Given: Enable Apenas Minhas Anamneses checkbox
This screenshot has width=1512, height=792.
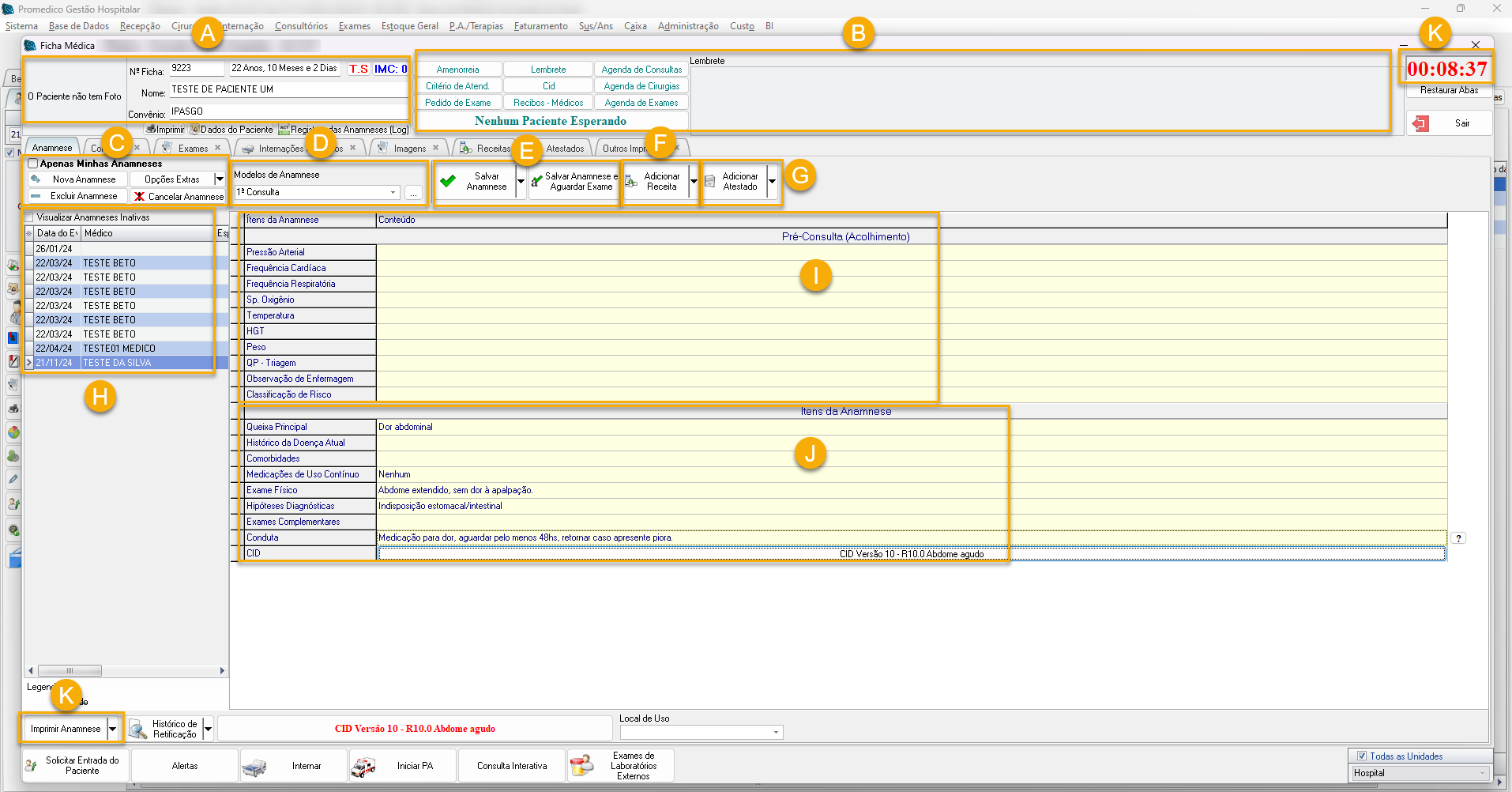Looking at the screenshot, I should [33, 164].
